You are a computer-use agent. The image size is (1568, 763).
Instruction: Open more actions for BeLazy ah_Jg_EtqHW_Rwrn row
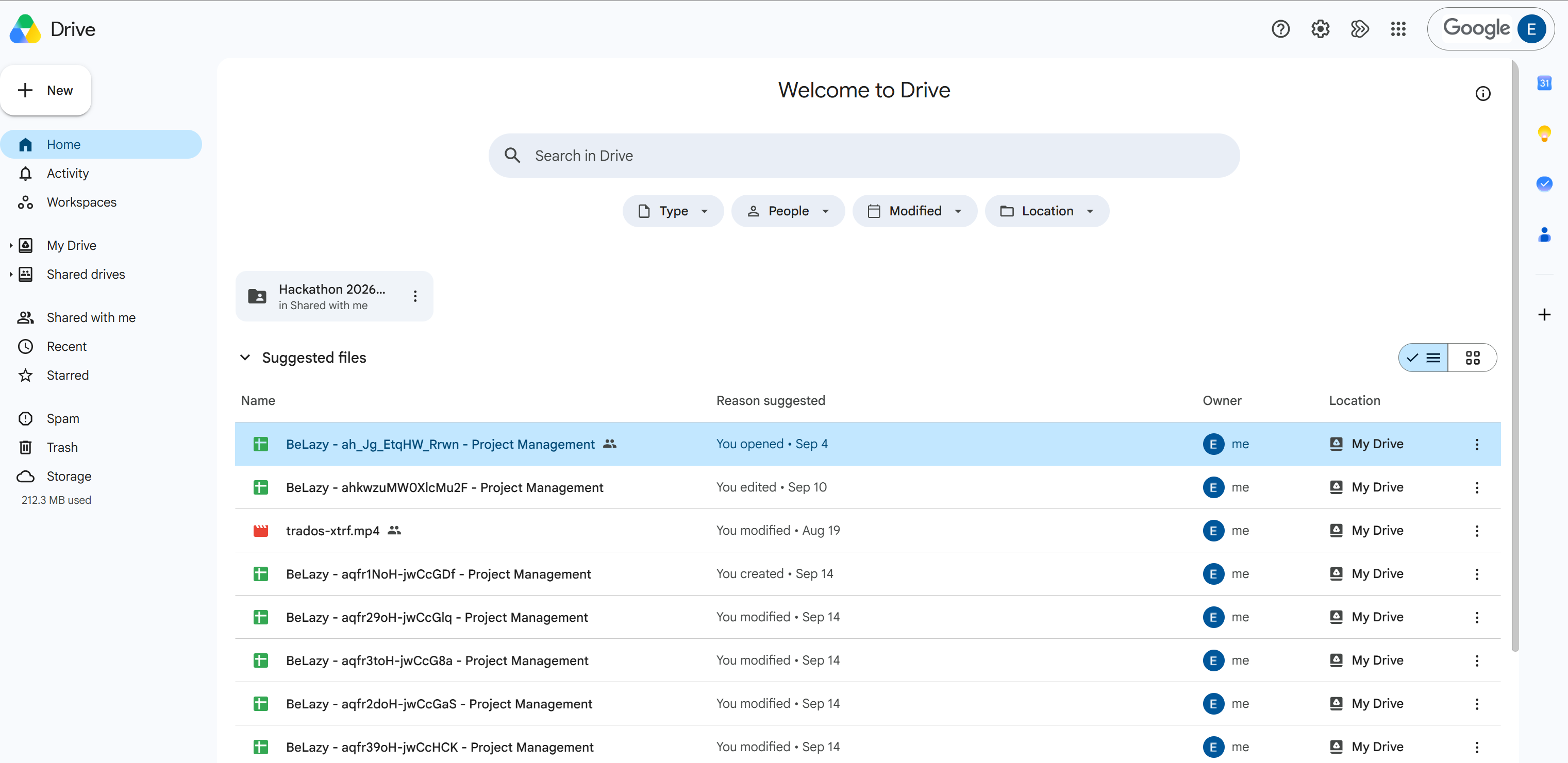point(1477,444)
